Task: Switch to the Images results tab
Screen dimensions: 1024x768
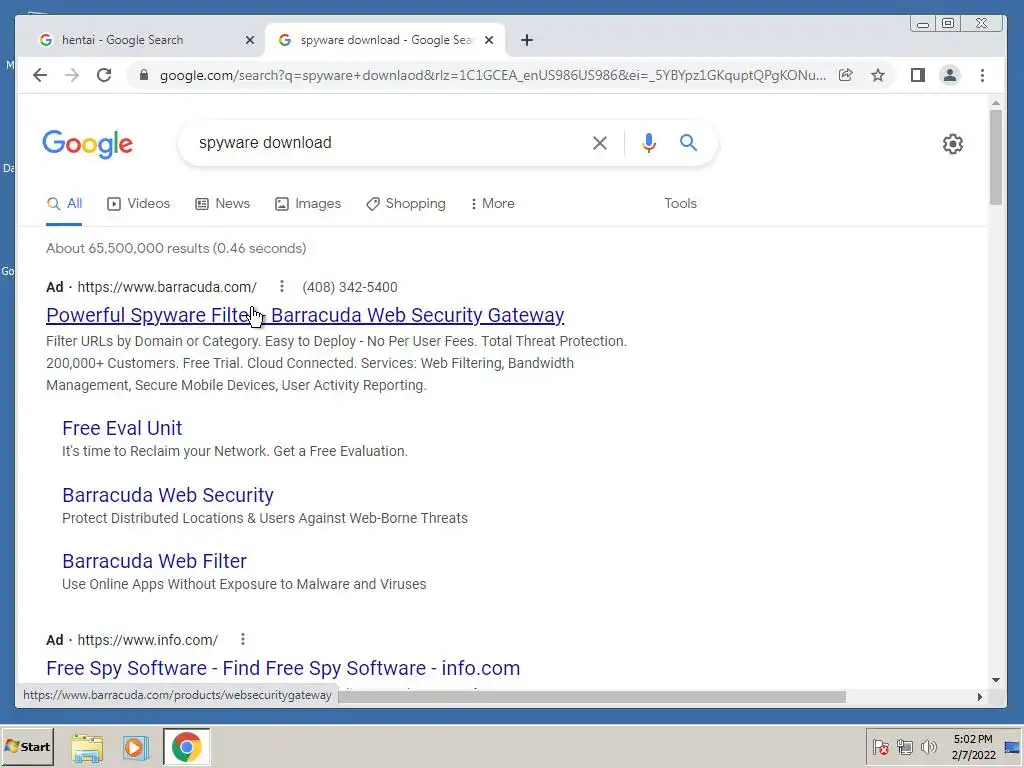Action: coord(308,204)
